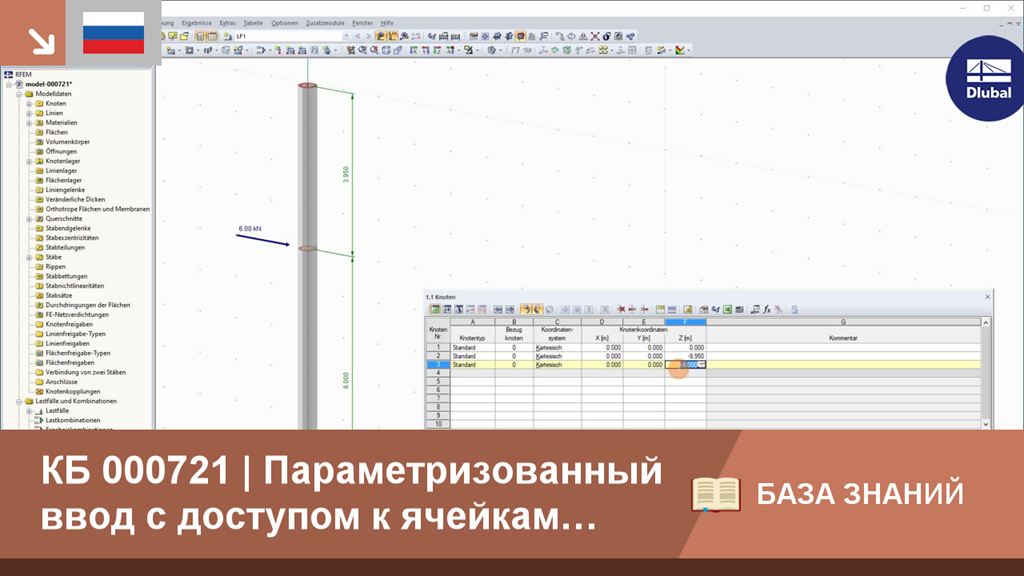Click the 6.00 kN load label in viewport
The image size is (1024, 576).
249,229
